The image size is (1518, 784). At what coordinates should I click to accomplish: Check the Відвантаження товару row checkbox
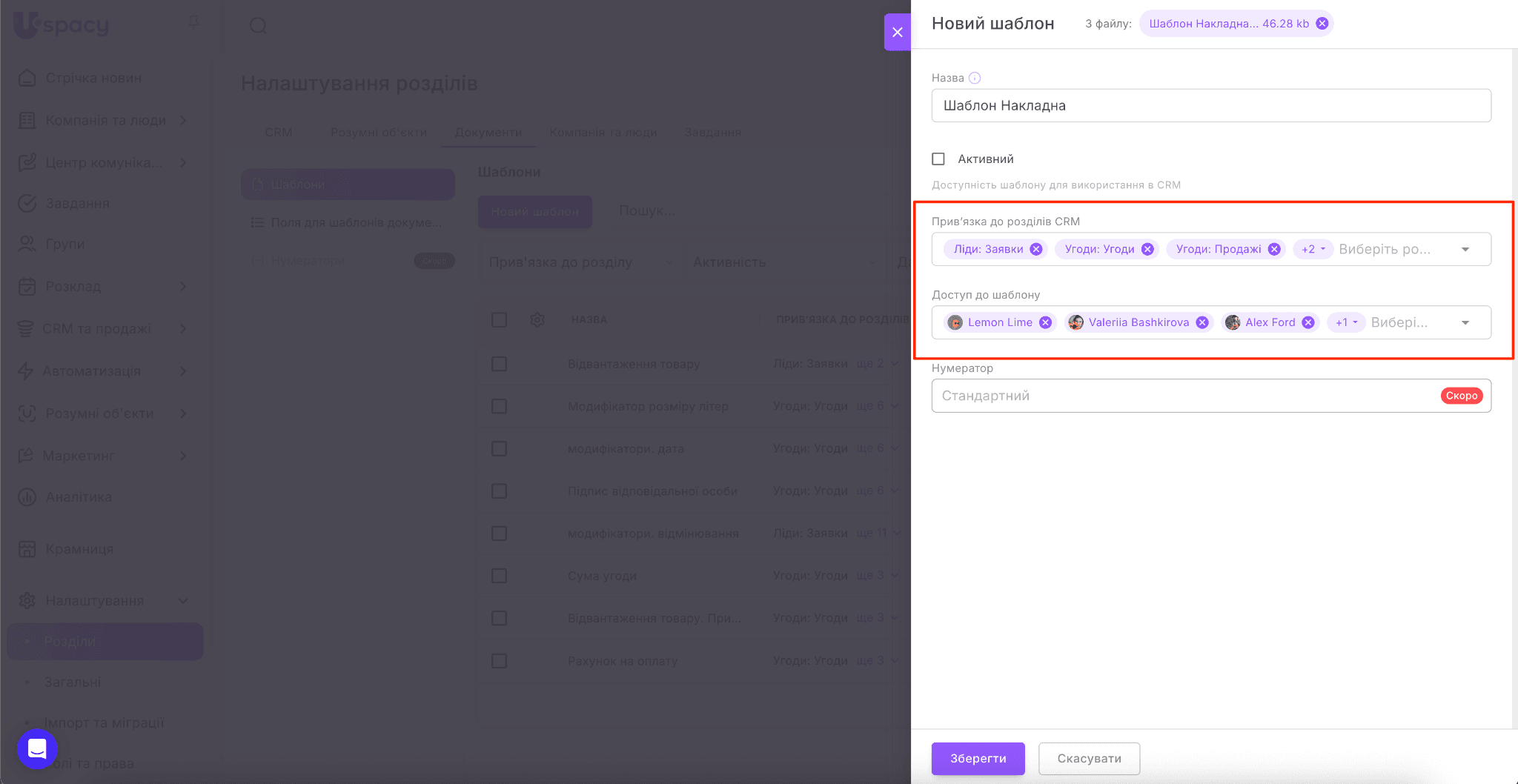(x=500, y=364)
